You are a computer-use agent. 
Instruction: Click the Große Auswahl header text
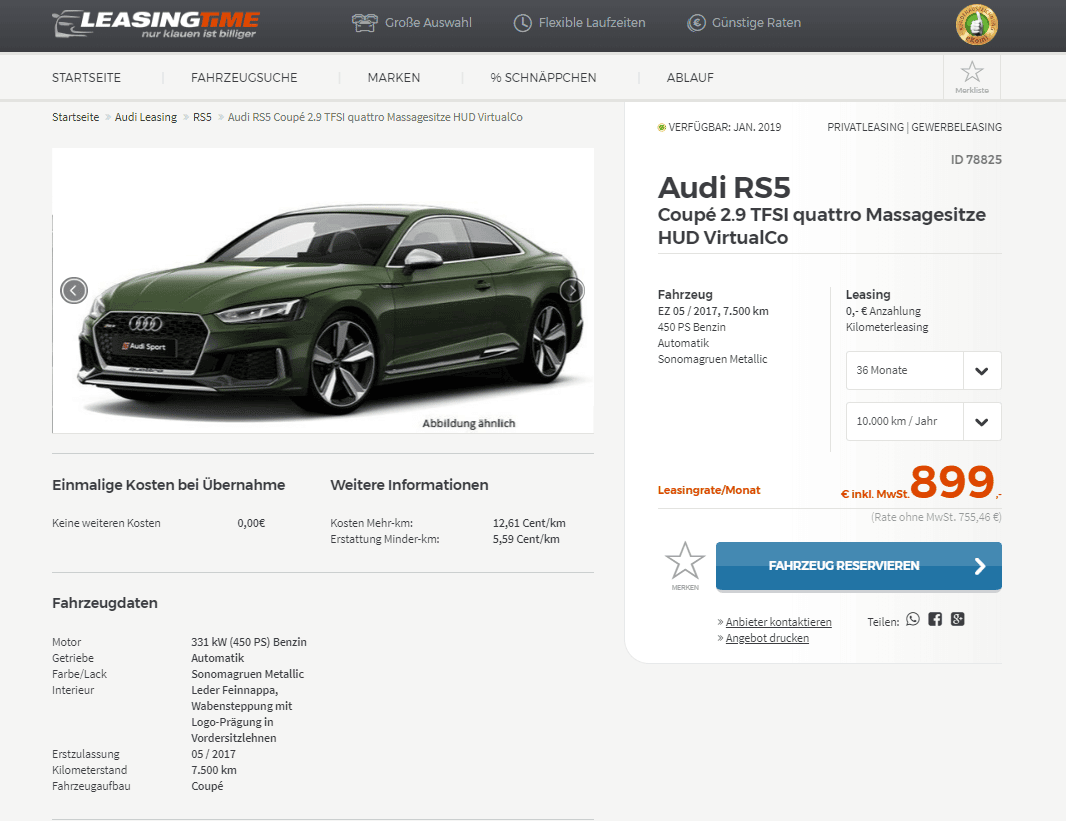click(428, 22)
